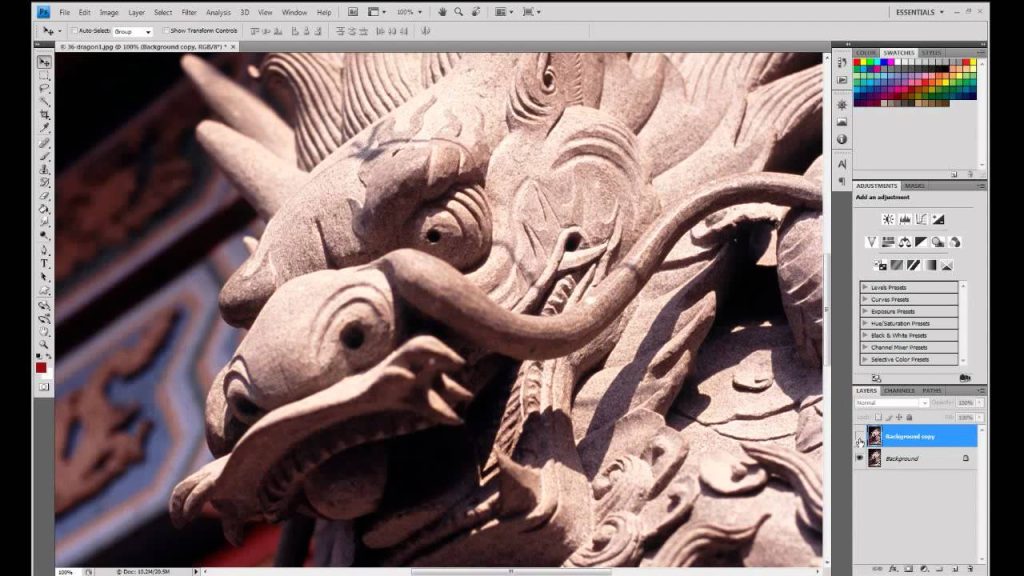Add a Brightness/Contrast adjustment
The height and width of the screenshot is (576, 1024).
click(x=888, y=219)
